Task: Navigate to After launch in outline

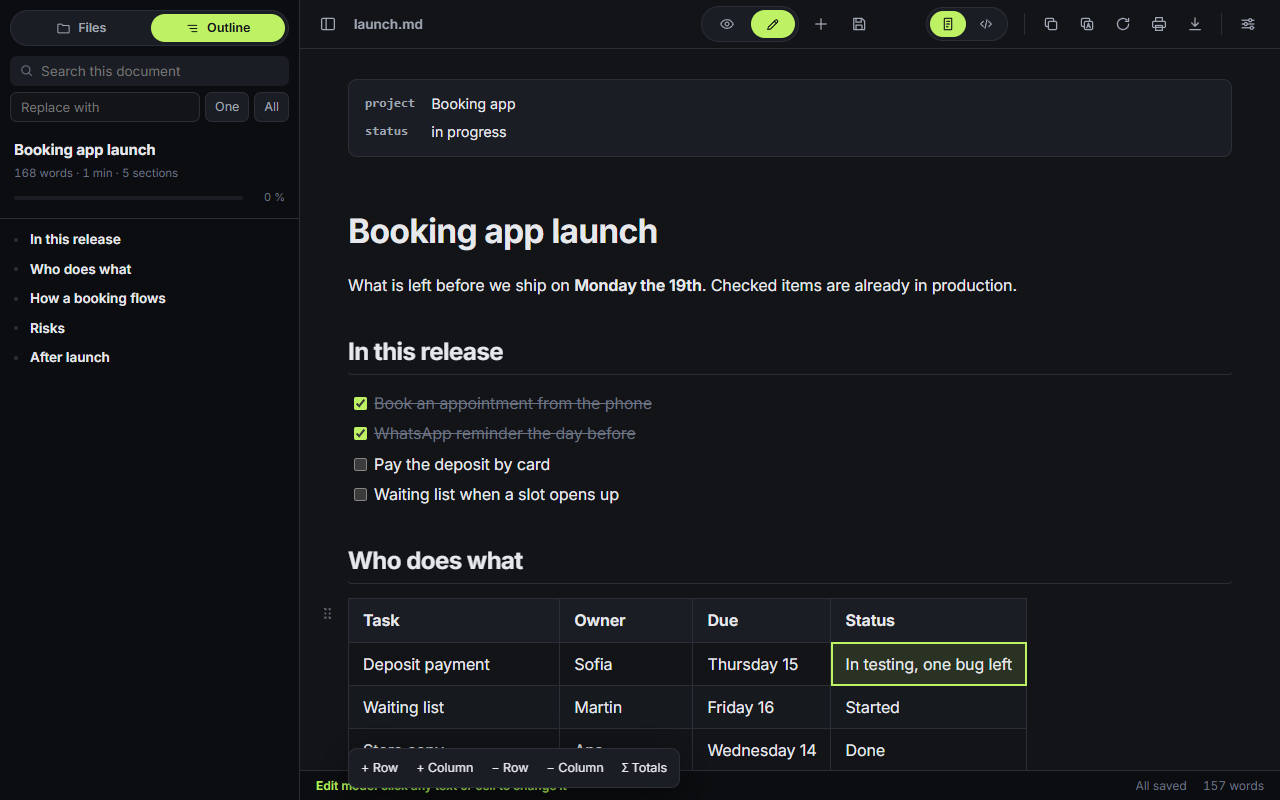Action: [x=70, y=357]
